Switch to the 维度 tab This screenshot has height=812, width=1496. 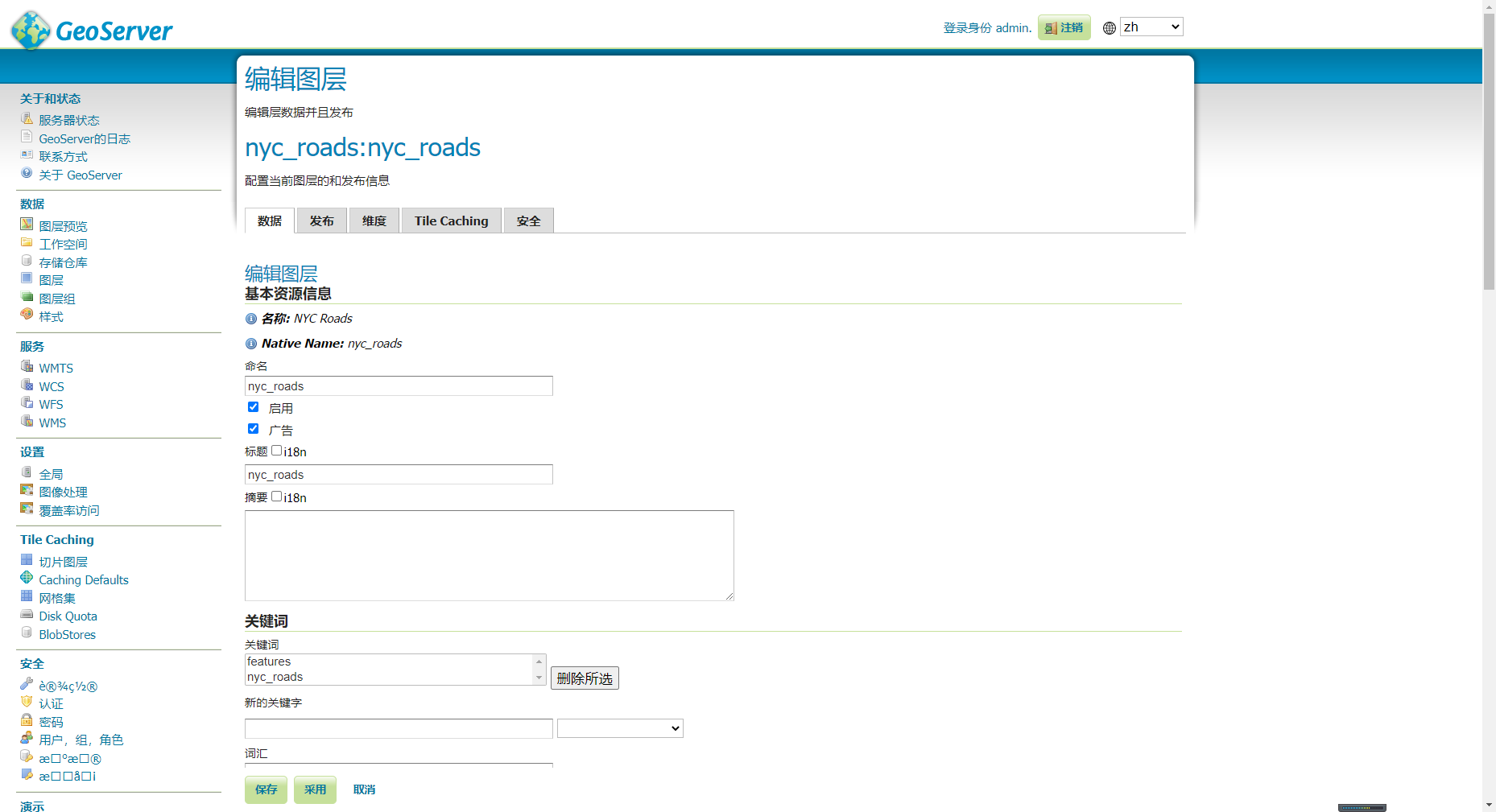(x=374, y=221)
